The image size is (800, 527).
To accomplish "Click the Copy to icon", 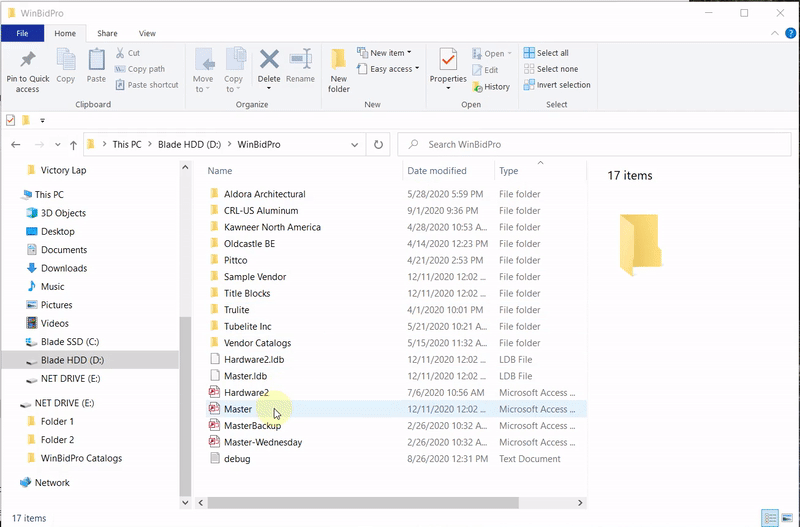I will (x=235, y=59).
